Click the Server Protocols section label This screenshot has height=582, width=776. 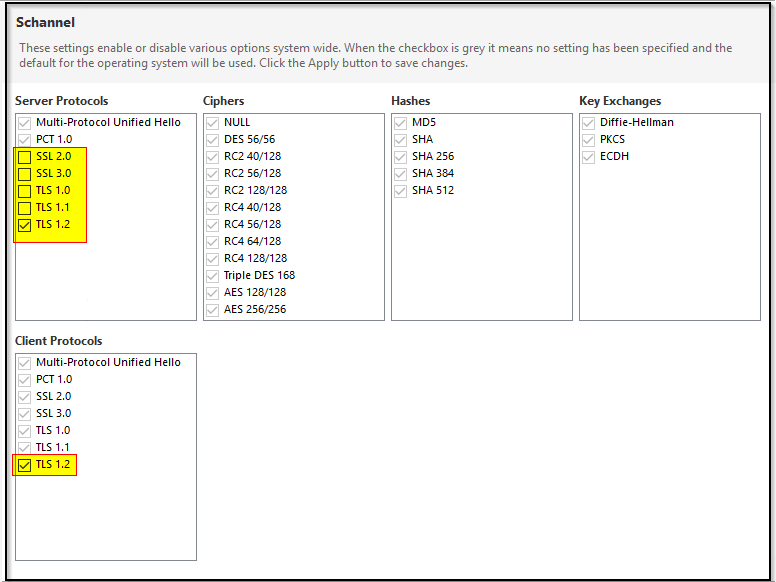pos(61,101)
